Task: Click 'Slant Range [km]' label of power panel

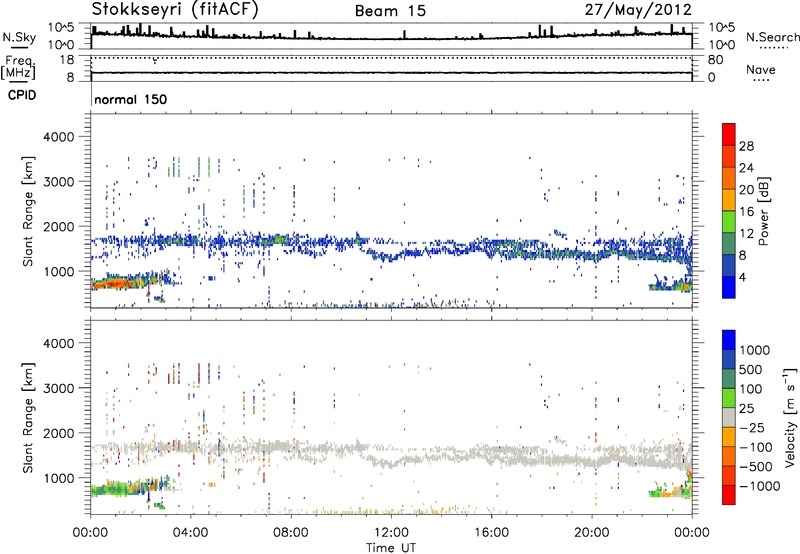Action: (28, 211)
